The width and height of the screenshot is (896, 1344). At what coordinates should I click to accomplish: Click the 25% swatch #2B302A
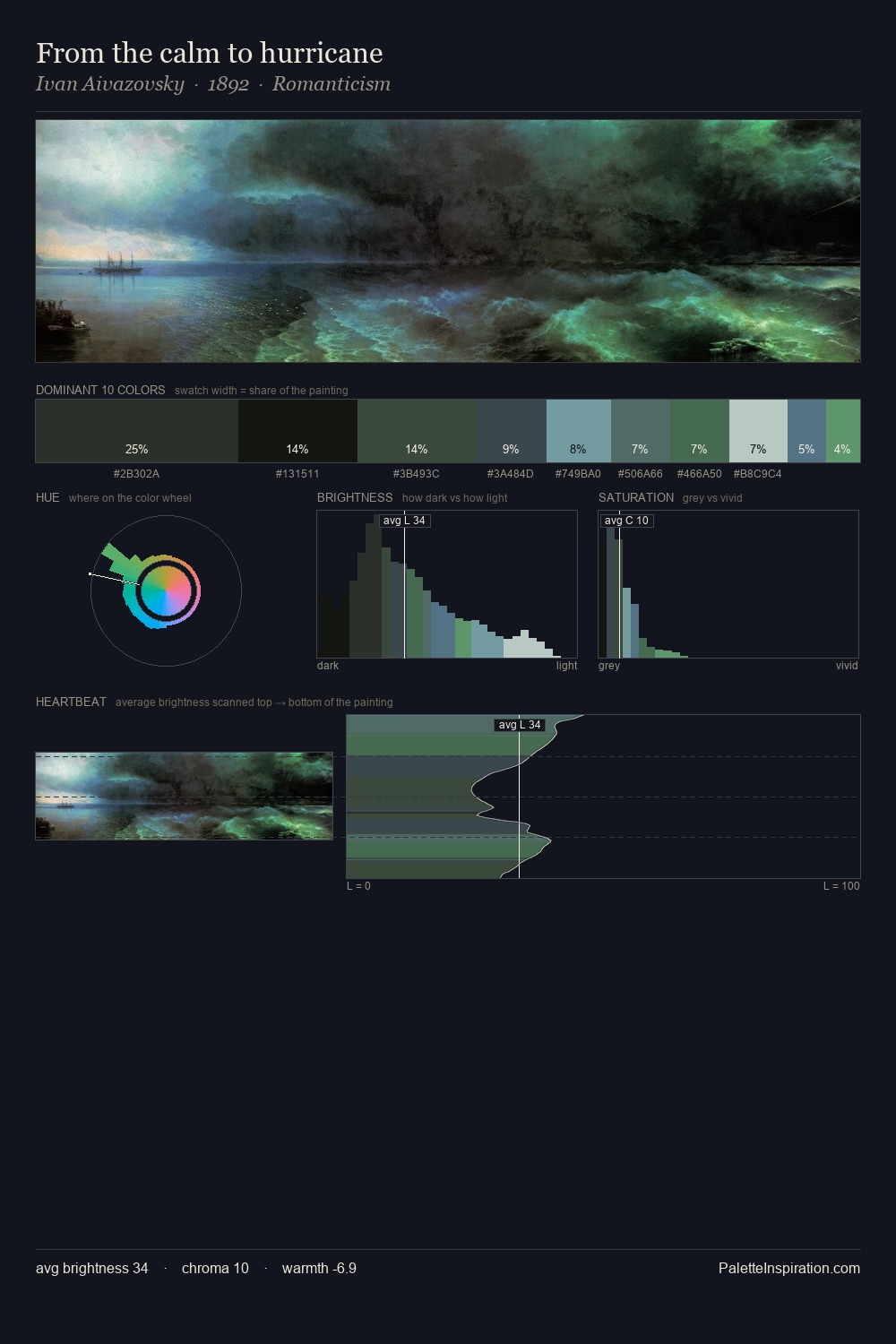pyautogui.click(x=137, y=431)
